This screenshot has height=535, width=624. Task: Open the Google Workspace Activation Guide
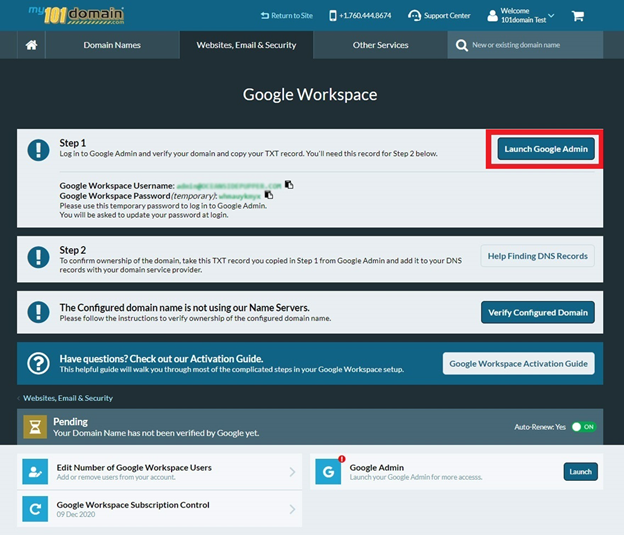click(518, 363)
